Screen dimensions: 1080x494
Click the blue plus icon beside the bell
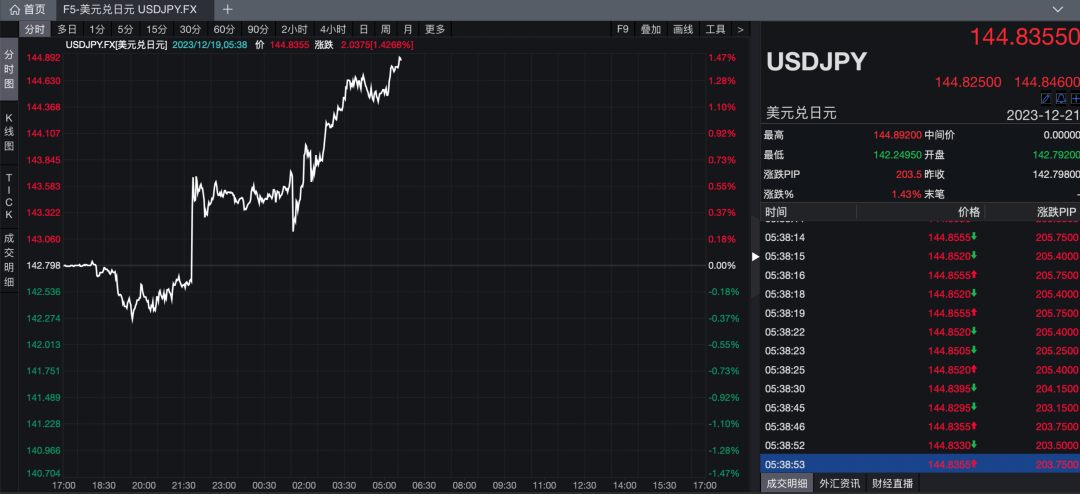[1074, 98]
